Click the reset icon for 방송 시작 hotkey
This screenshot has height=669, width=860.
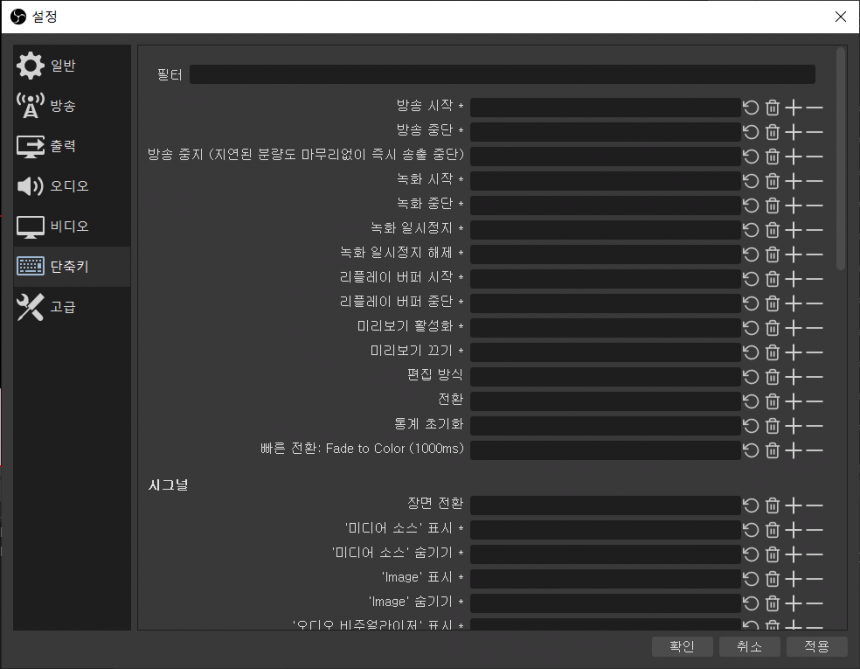tap(751, 107)
